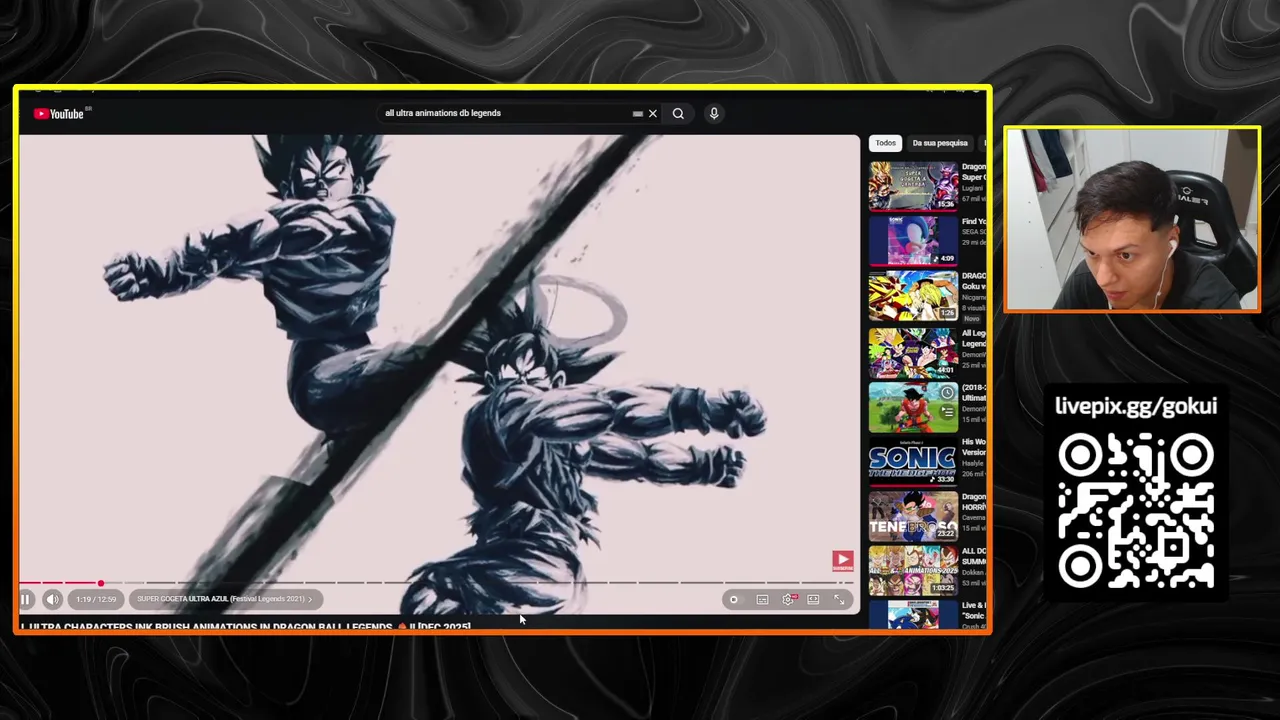The image size is (1280, 720).
Task: Seek on the video progress bar
Action: coord(437,582)
